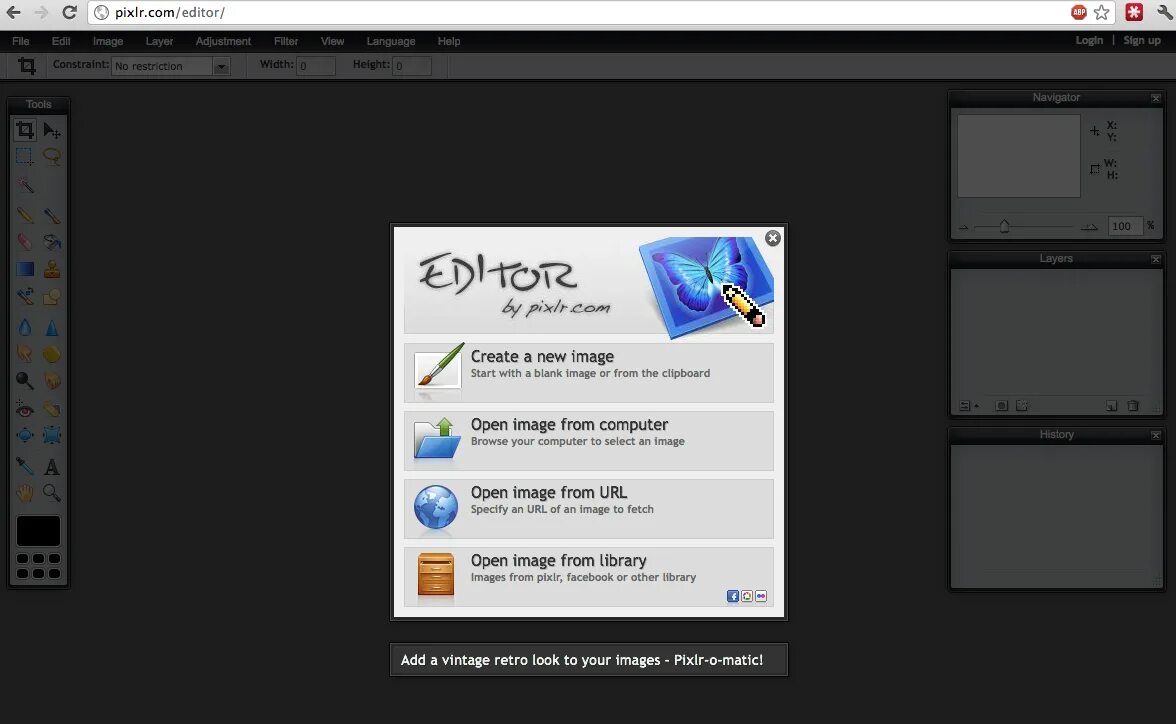The image size is (1176, 724).
Task: Open the main color swatch
Action: point(38,530)
